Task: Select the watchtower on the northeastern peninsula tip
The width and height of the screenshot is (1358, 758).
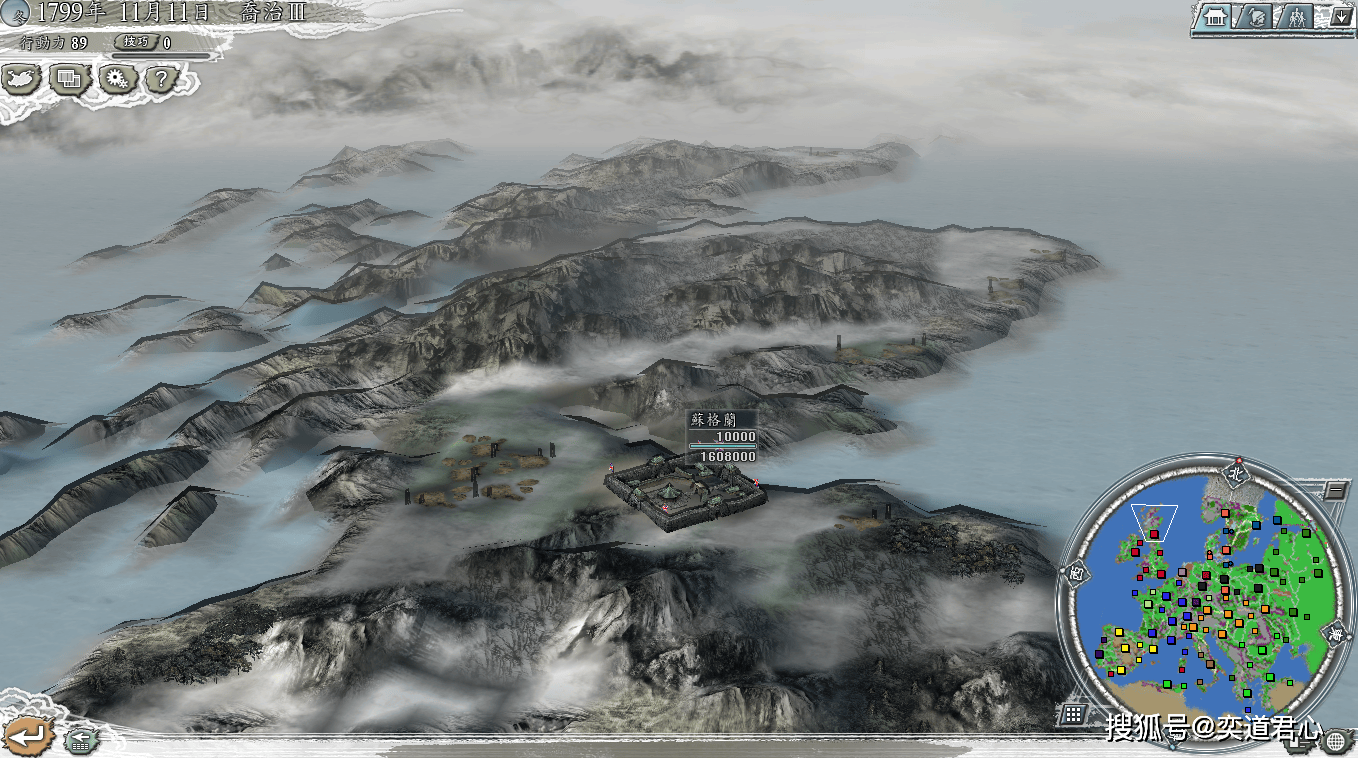Action: (x=993, y=287)
